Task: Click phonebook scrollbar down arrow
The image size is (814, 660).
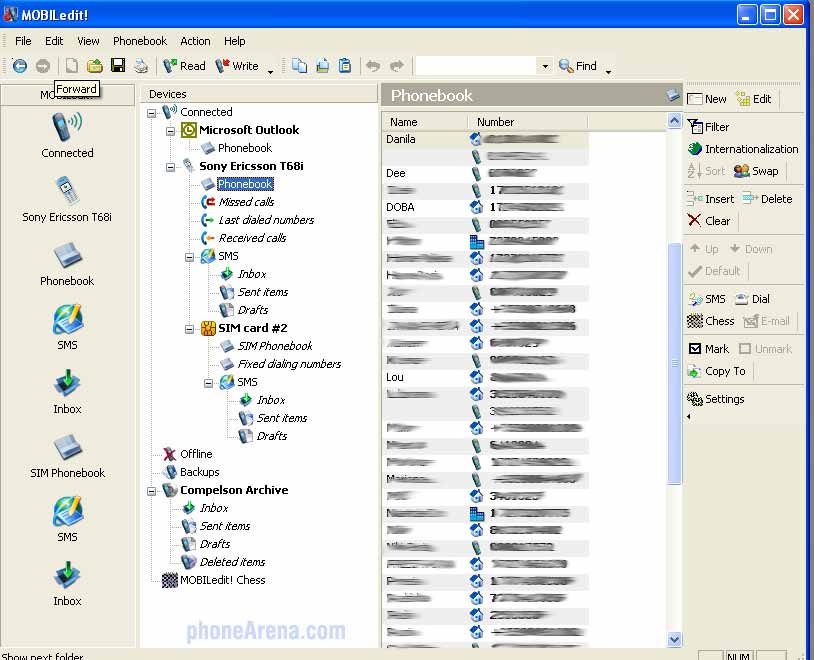Action: [674, 639]
